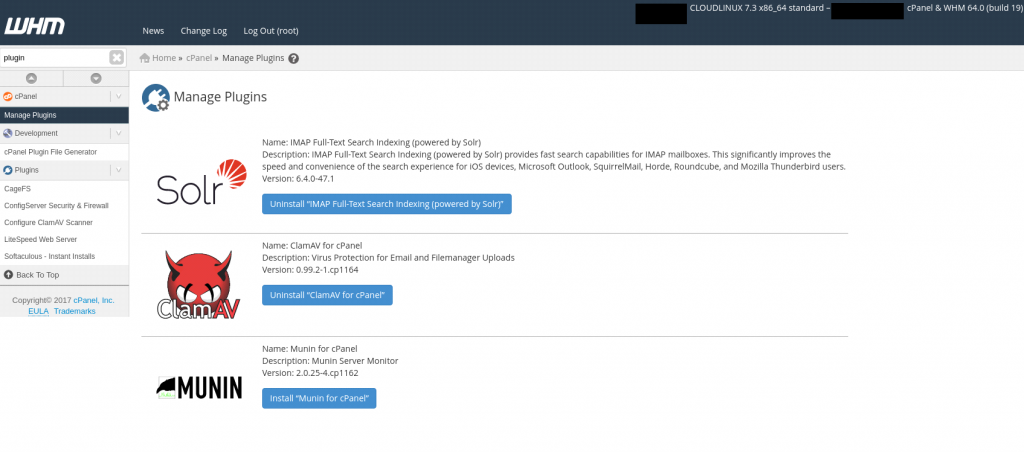Expand all sidebar sections with down arrow
This screenshot has height=452, width=1024.
pos(96,78)
